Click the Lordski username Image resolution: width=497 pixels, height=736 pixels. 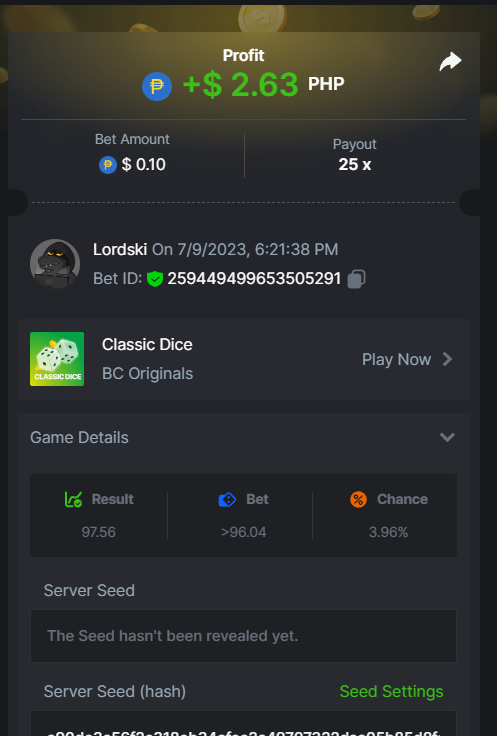120,249
